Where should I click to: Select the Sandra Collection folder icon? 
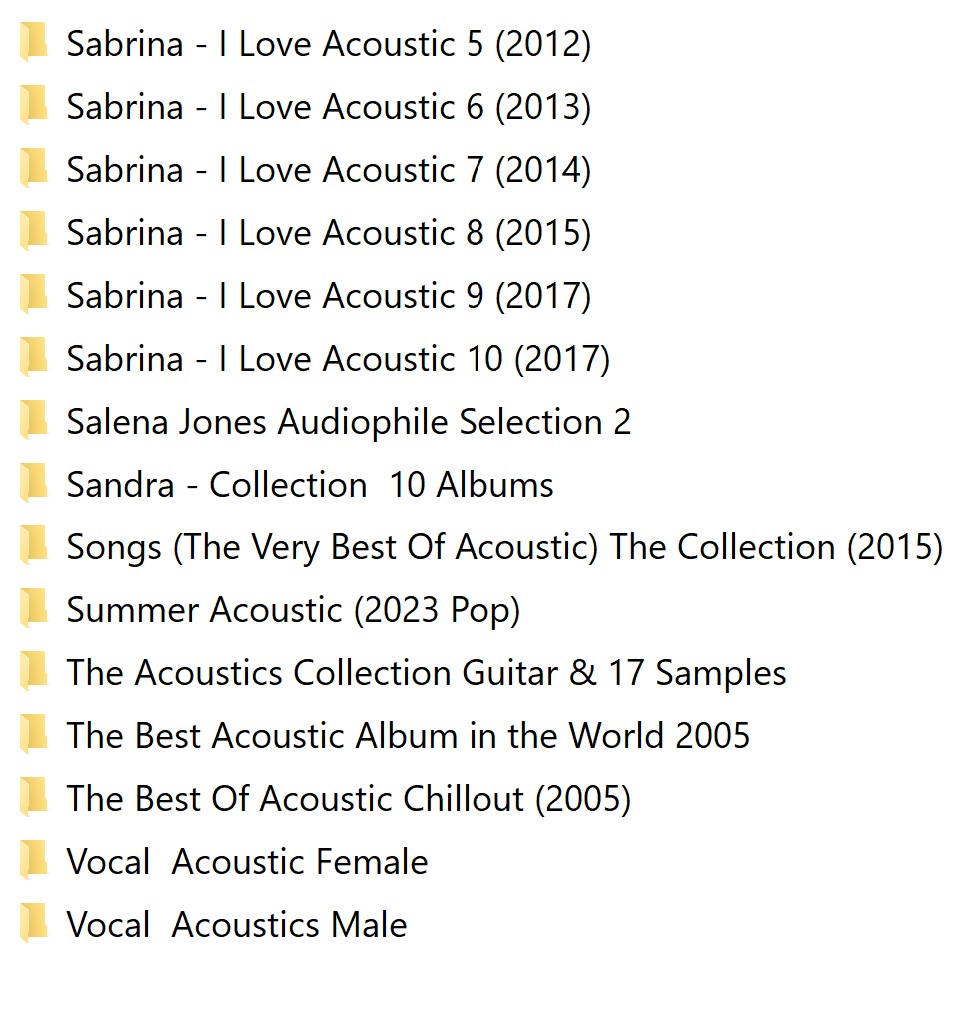click(x=33, y=483)
